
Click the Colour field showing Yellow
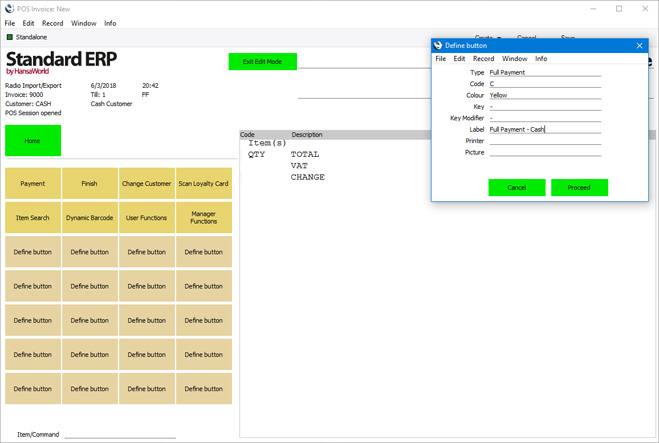click(545, 95)
